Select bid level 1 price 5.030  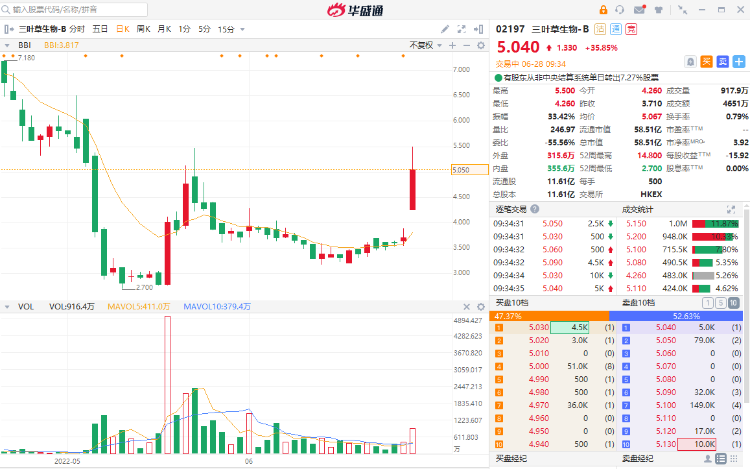(x=539, y=327)
